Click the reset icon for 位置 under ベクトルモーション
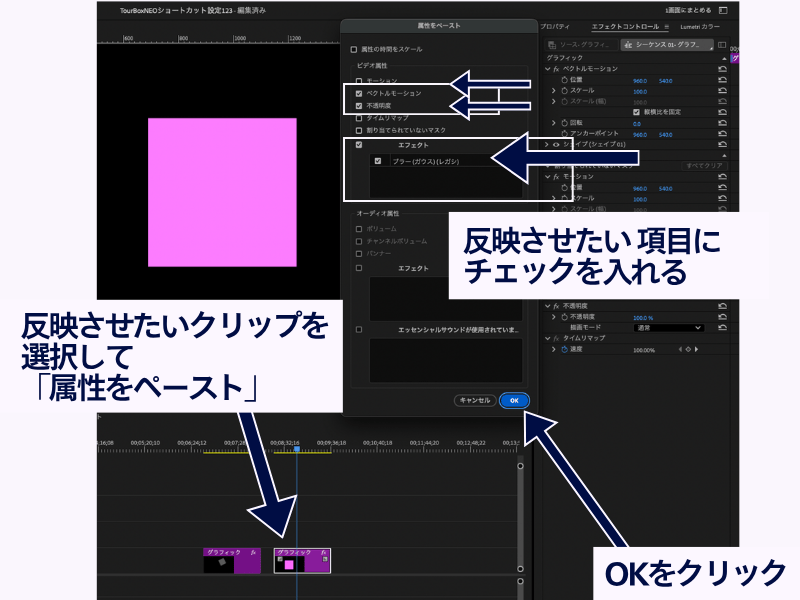 click(x=721, y=80)
